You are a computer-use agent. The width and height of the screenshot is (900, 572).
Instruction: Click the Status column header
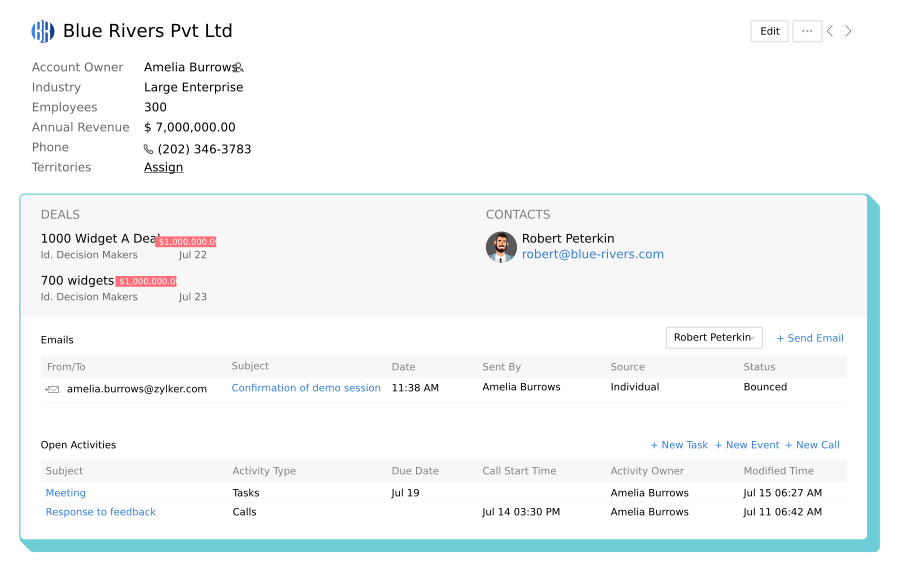[759, 367]
